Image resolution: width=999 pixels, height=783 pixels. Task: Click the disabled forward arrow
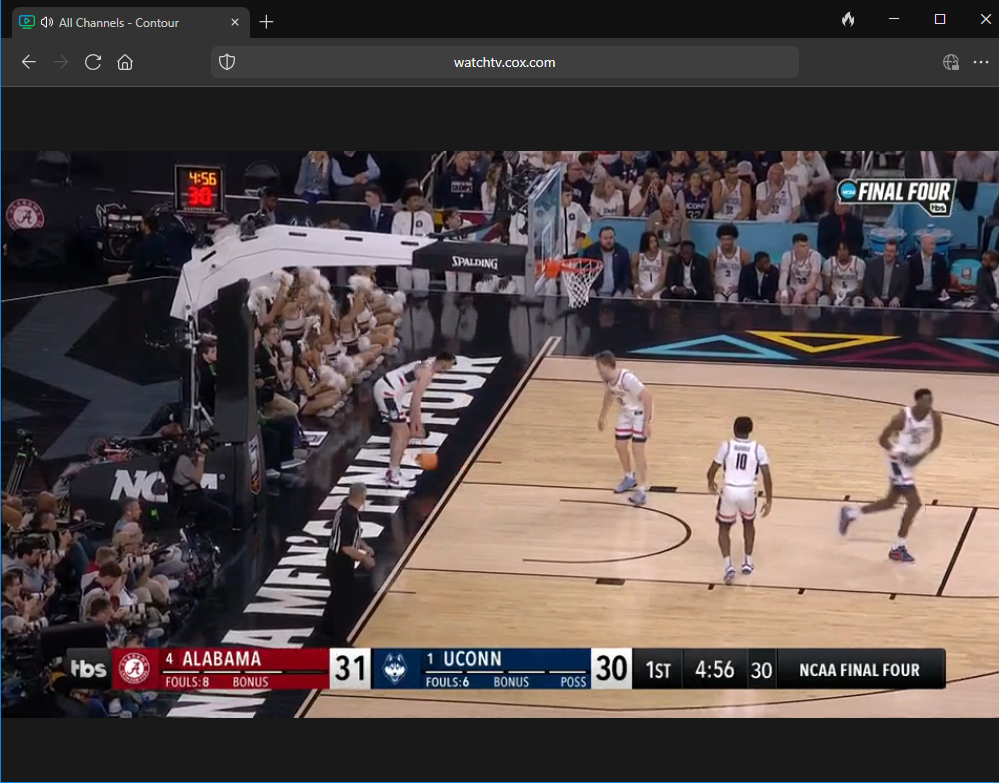tap(61, 62)
